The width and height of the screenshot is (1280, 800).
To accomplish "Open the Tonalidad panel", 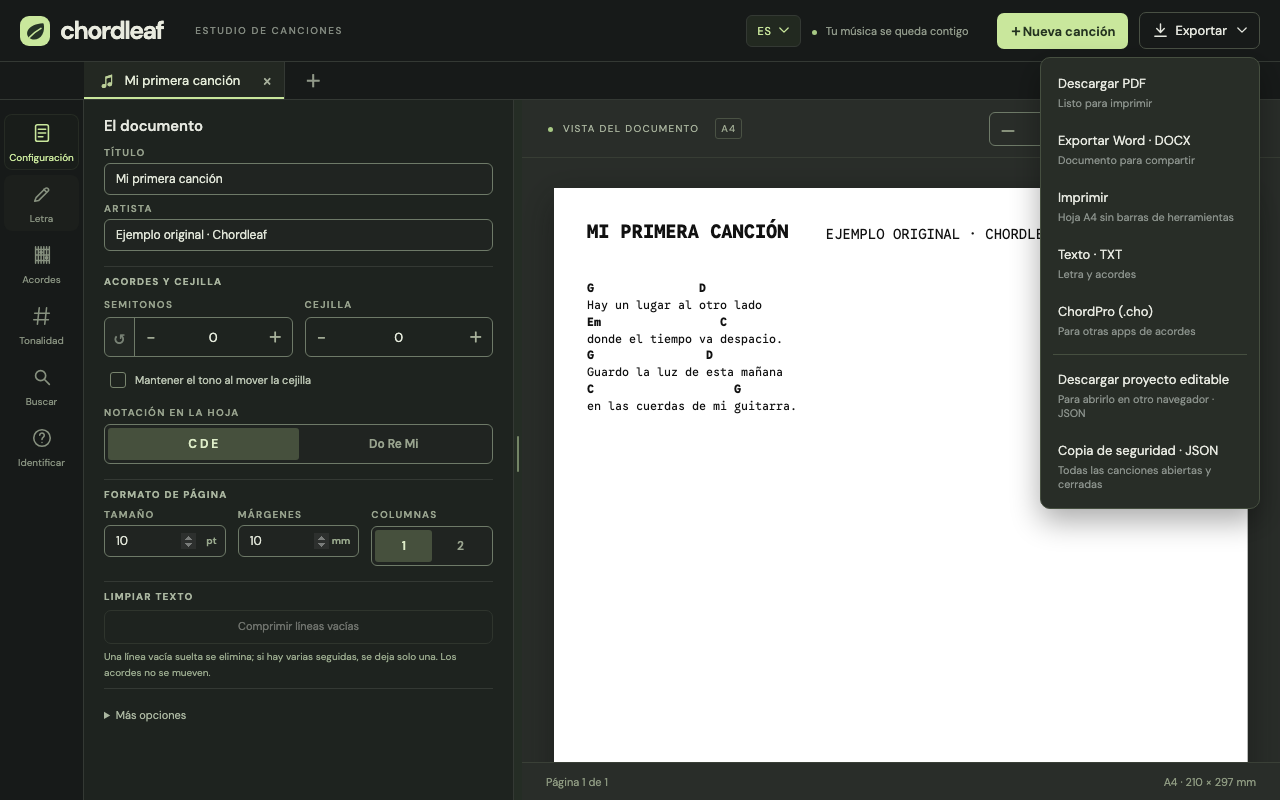I will 41,325.
